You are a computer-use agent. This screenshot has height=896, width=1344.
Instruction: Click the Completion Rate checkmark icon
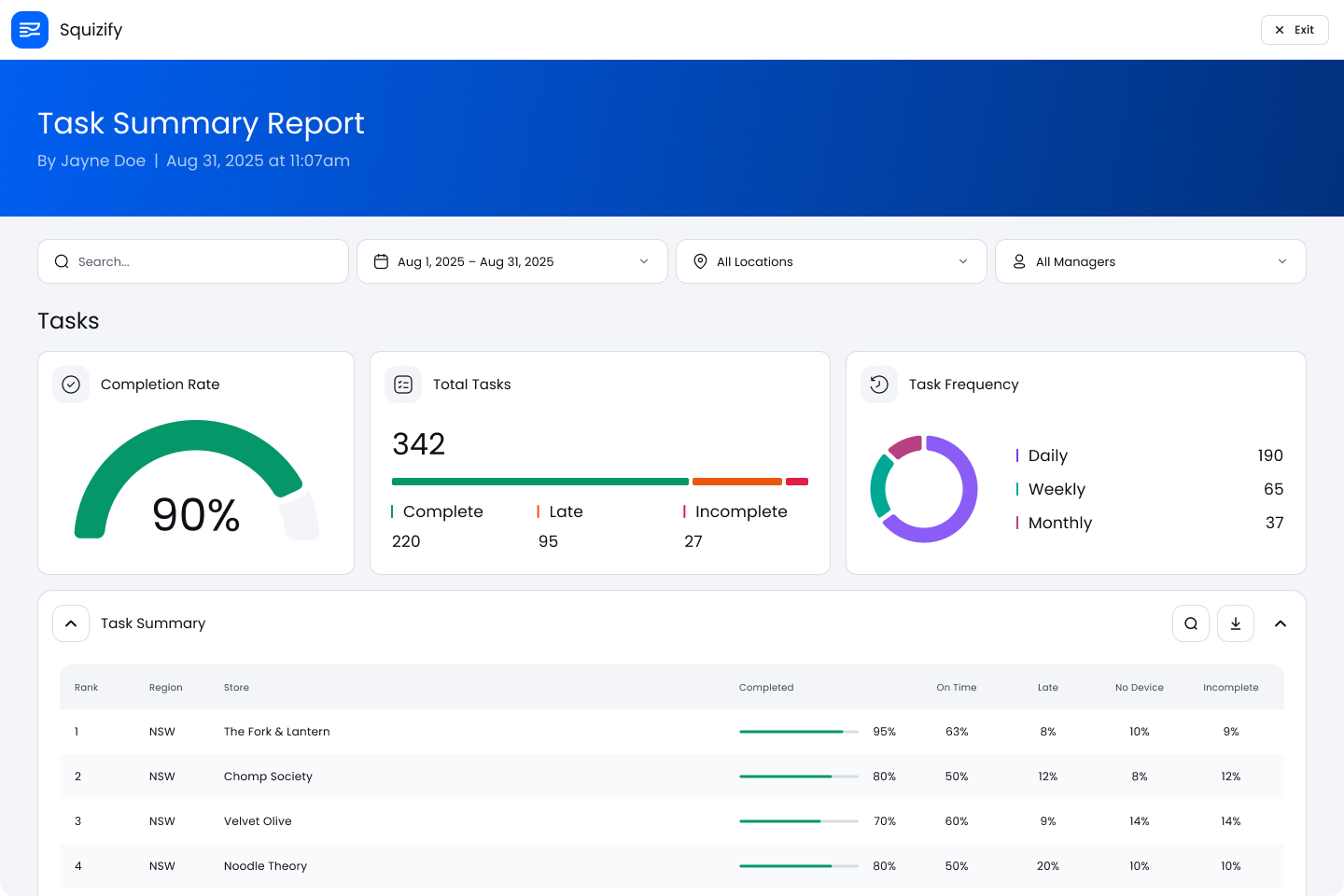(71, 385)
